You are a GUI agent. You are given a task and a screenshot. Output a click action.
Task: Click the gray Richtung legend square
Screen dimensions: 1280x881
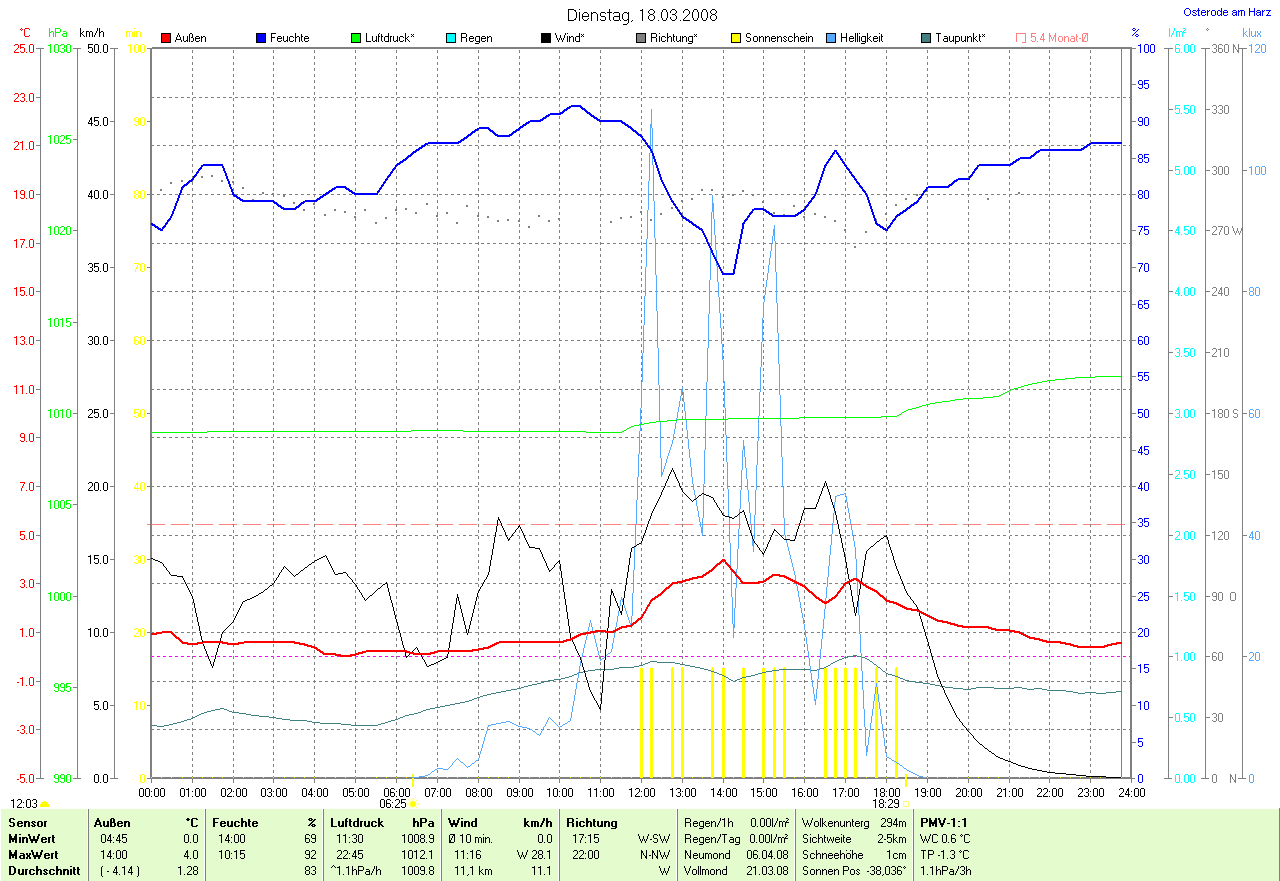click(x=642, y=38)
